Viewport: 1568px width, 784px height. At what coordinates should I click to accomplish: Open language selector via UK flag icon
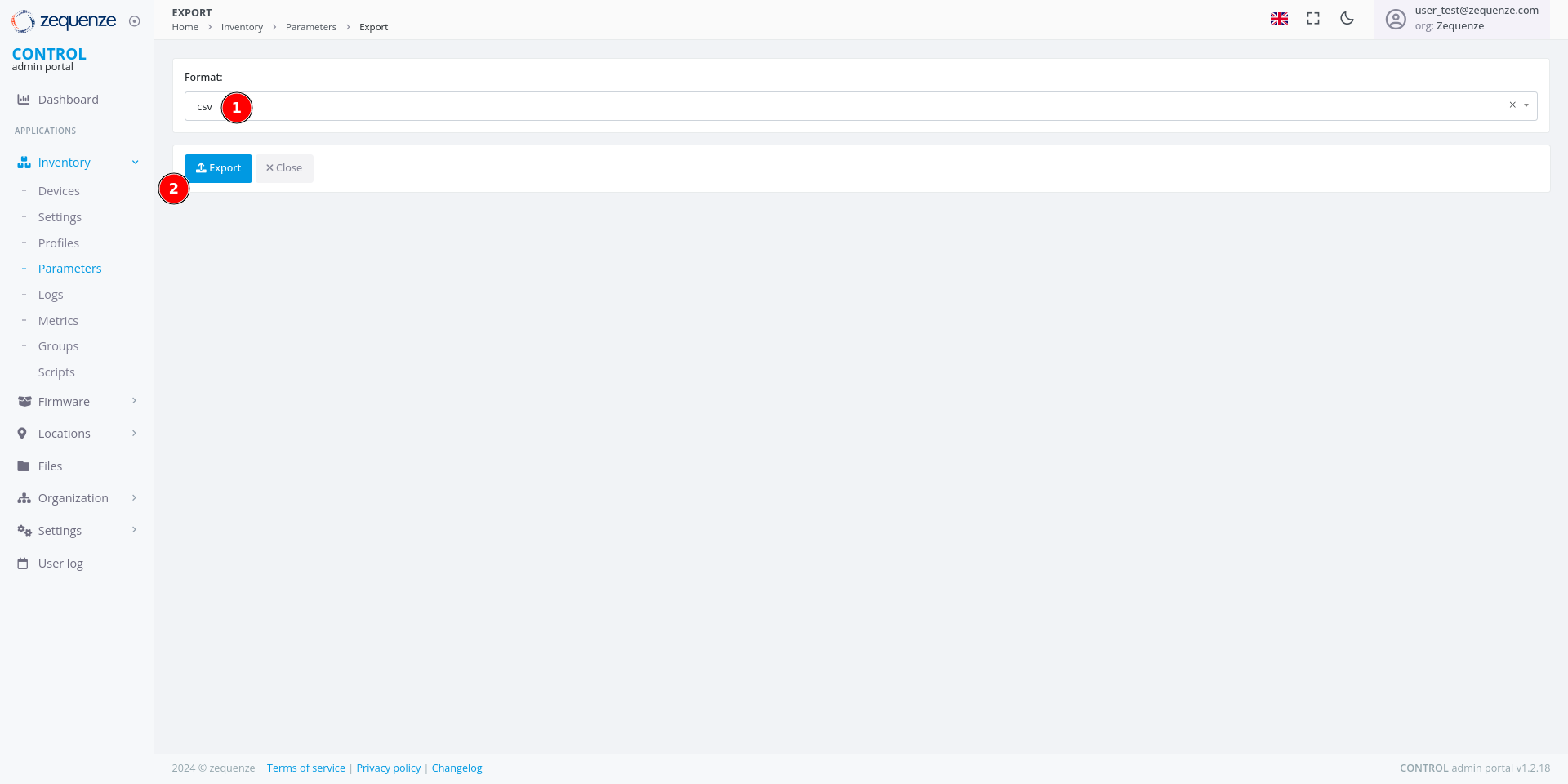click(1279, 18)
